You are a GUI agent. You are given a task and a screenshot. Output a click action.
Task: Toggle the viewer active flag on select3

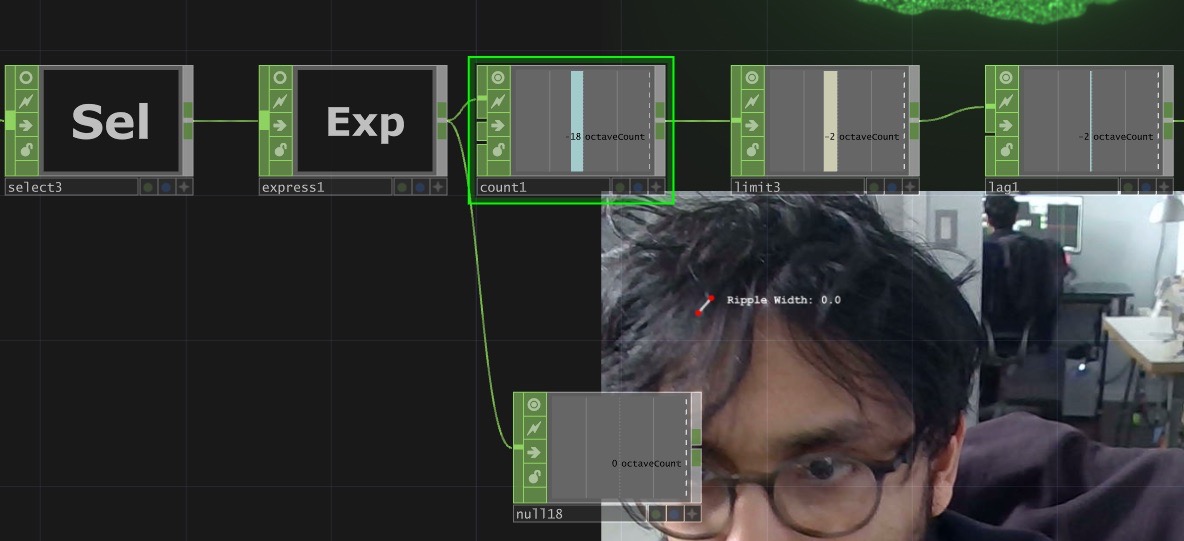coord(26,78)
